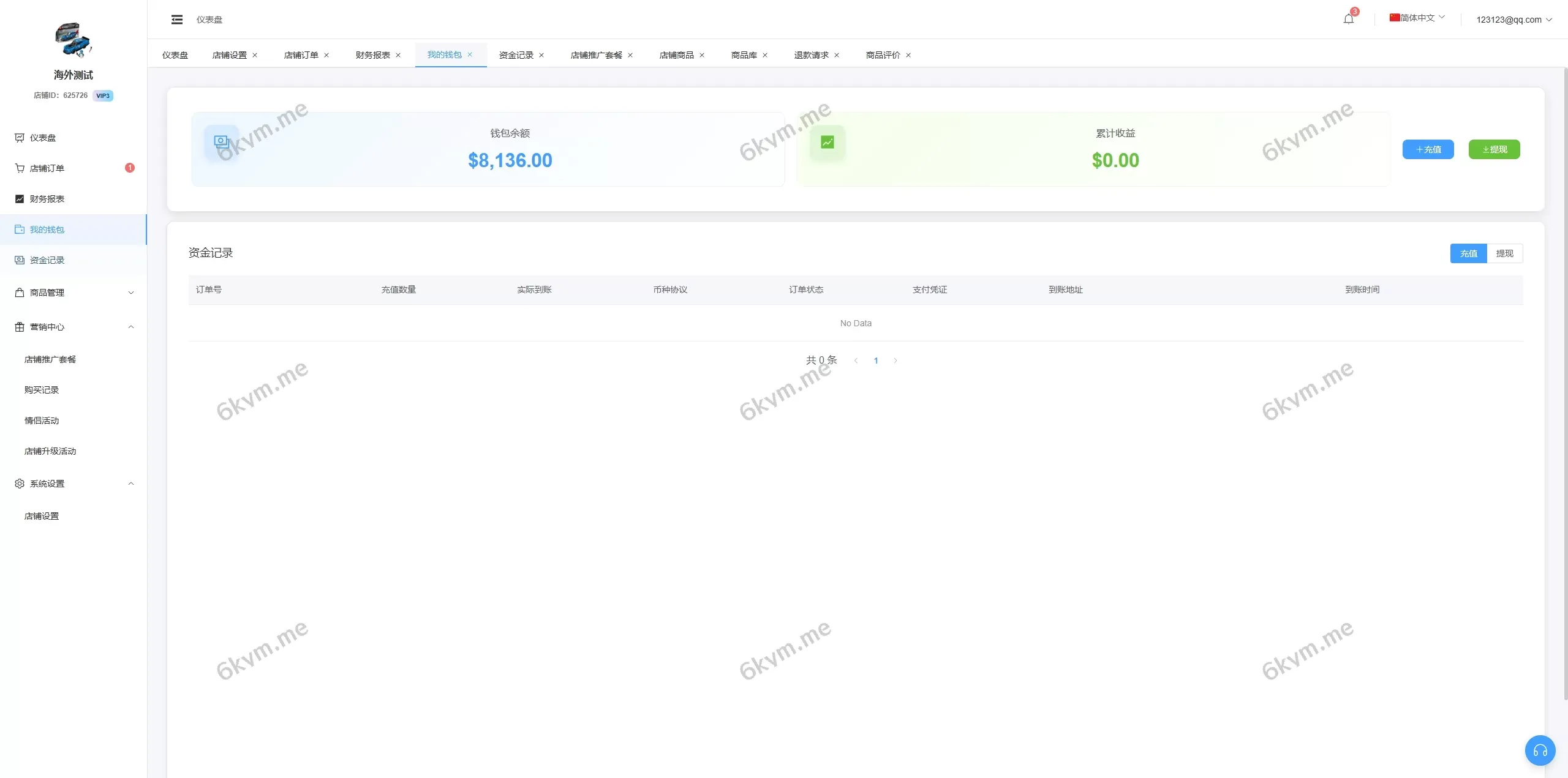Switch to the 资金记录 tab
The image size is (1568, 778).
[516, 55]
